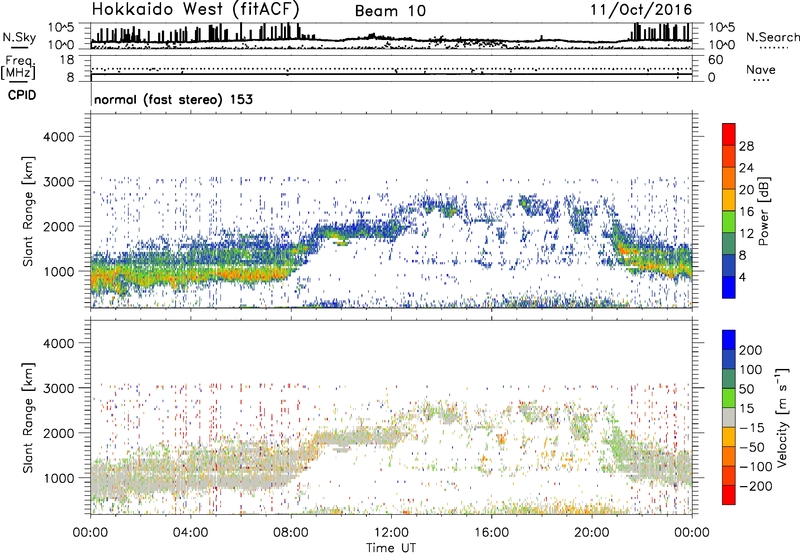Click the 'Nave' legend label
The height and width of the screenshot is (554, 800).
[761, 69]
